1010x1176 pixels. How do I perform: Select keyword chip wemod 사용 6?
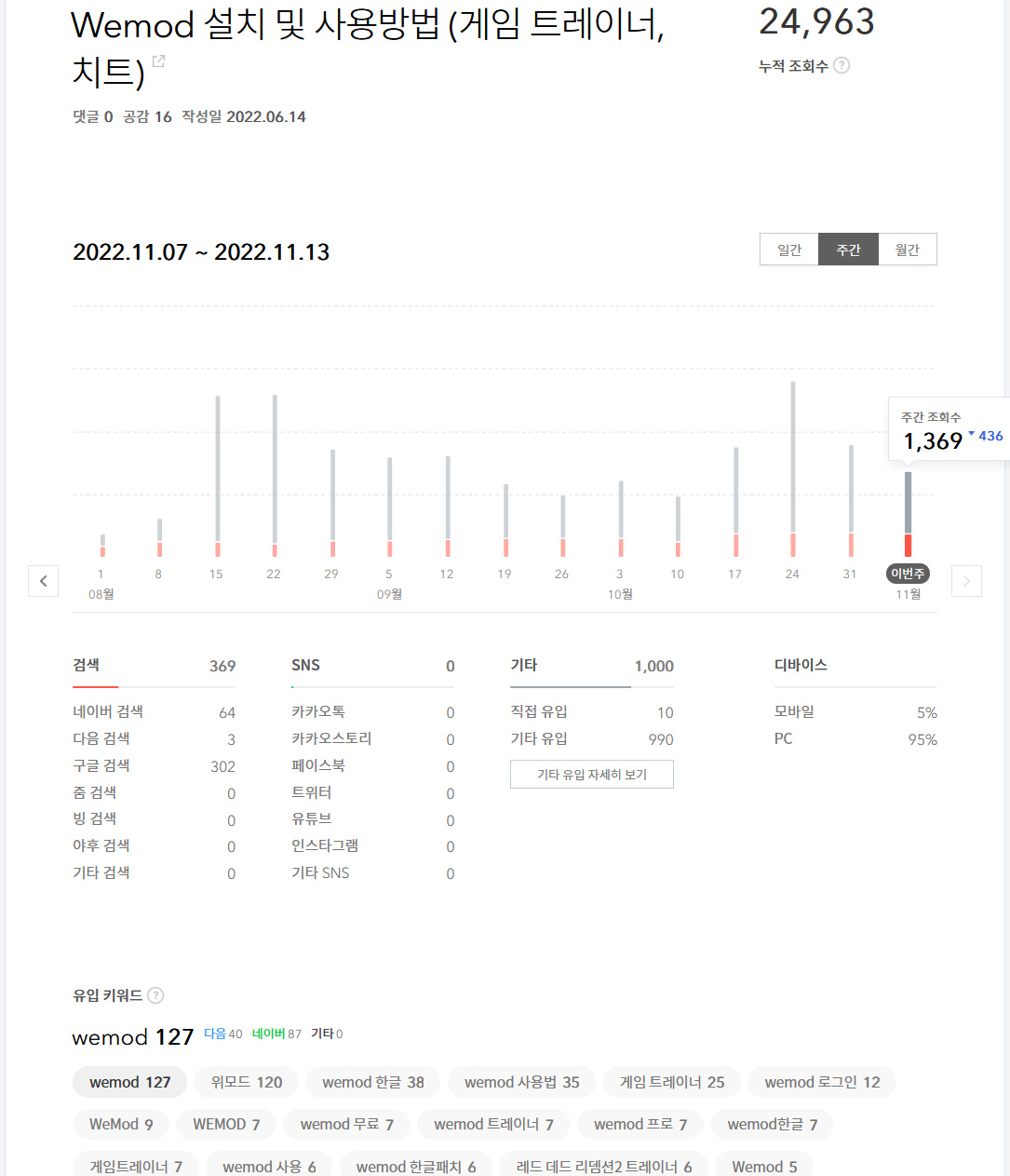(x=270, y=1166)
